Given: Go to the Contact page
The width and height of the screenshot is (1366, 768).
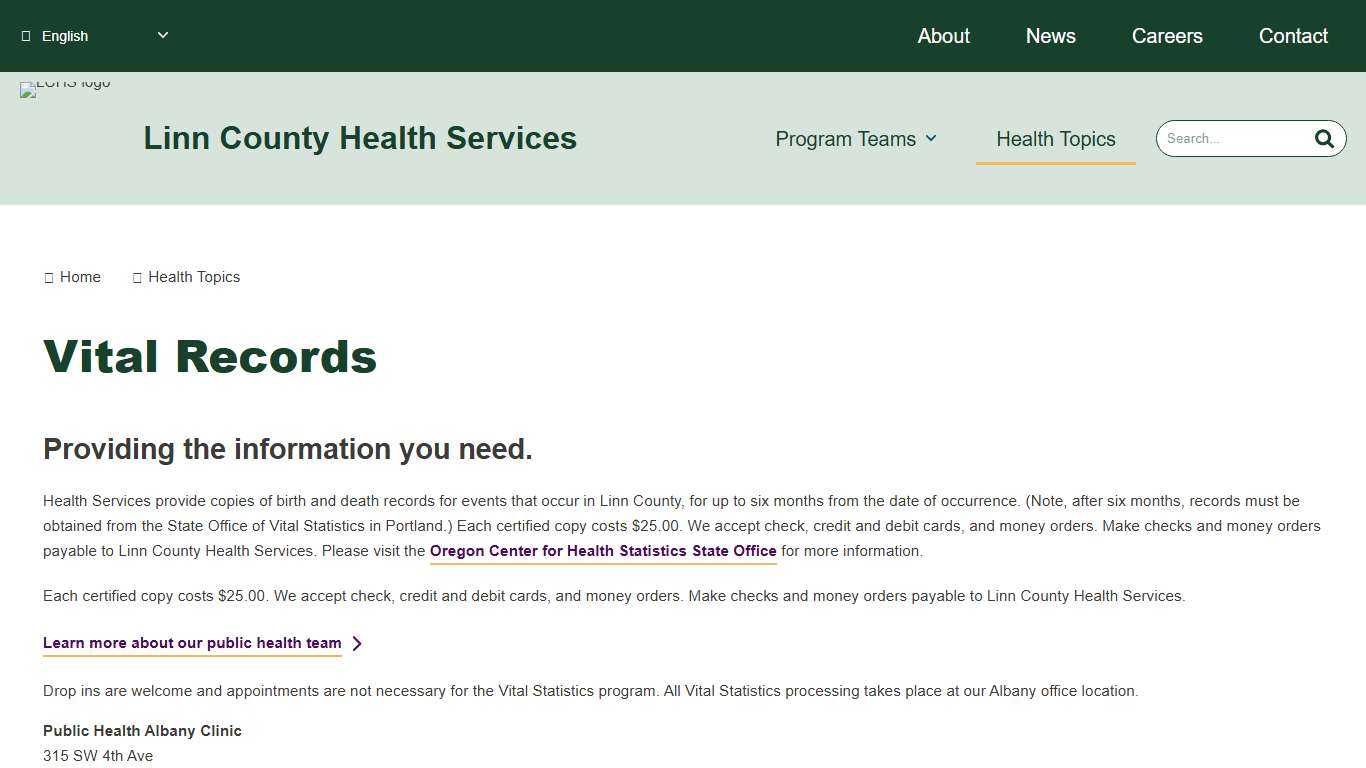Looking at the screenshot, I should pos(1292,35).
